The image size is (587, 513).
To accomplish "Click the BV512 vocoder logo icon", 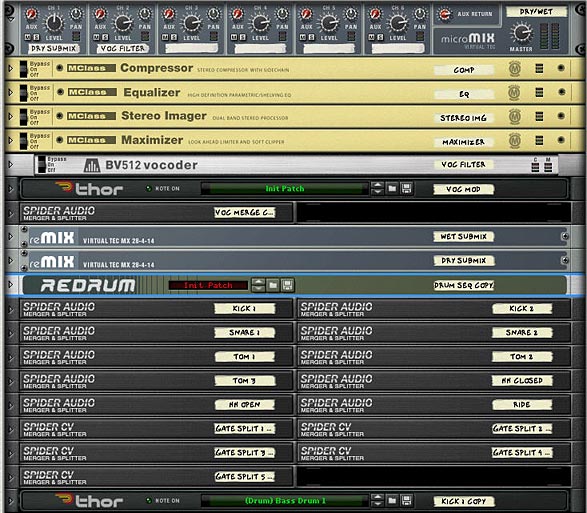I will click(92, 165).
